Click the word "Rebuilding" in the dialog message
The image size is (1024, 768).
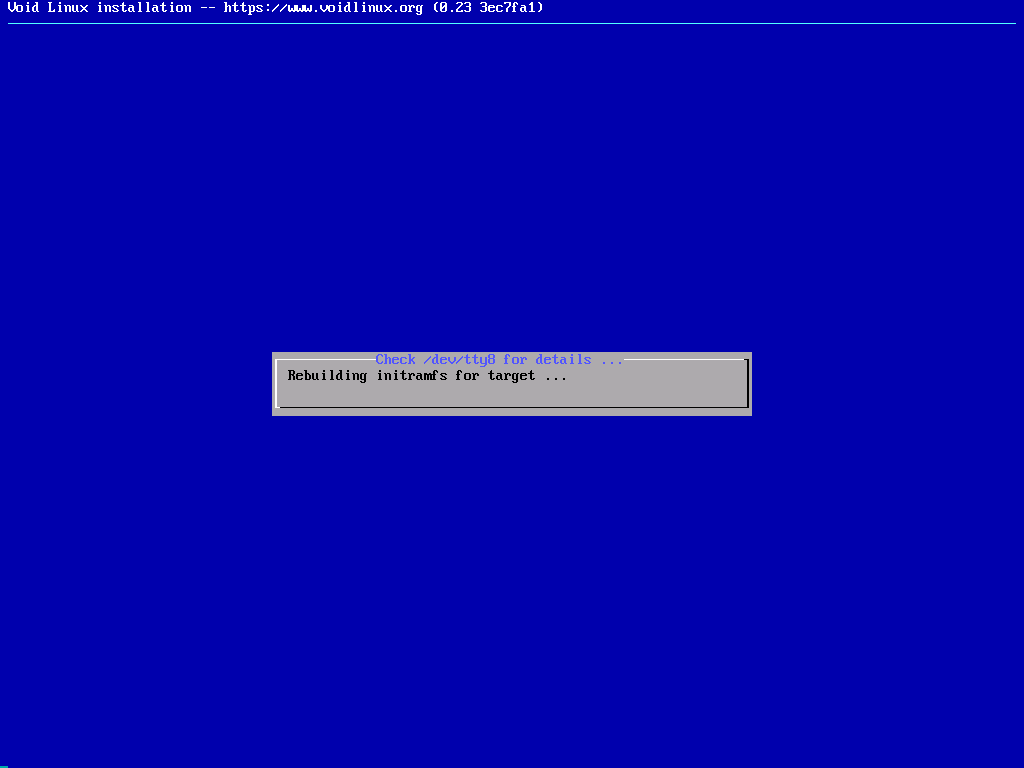[327, 376]
